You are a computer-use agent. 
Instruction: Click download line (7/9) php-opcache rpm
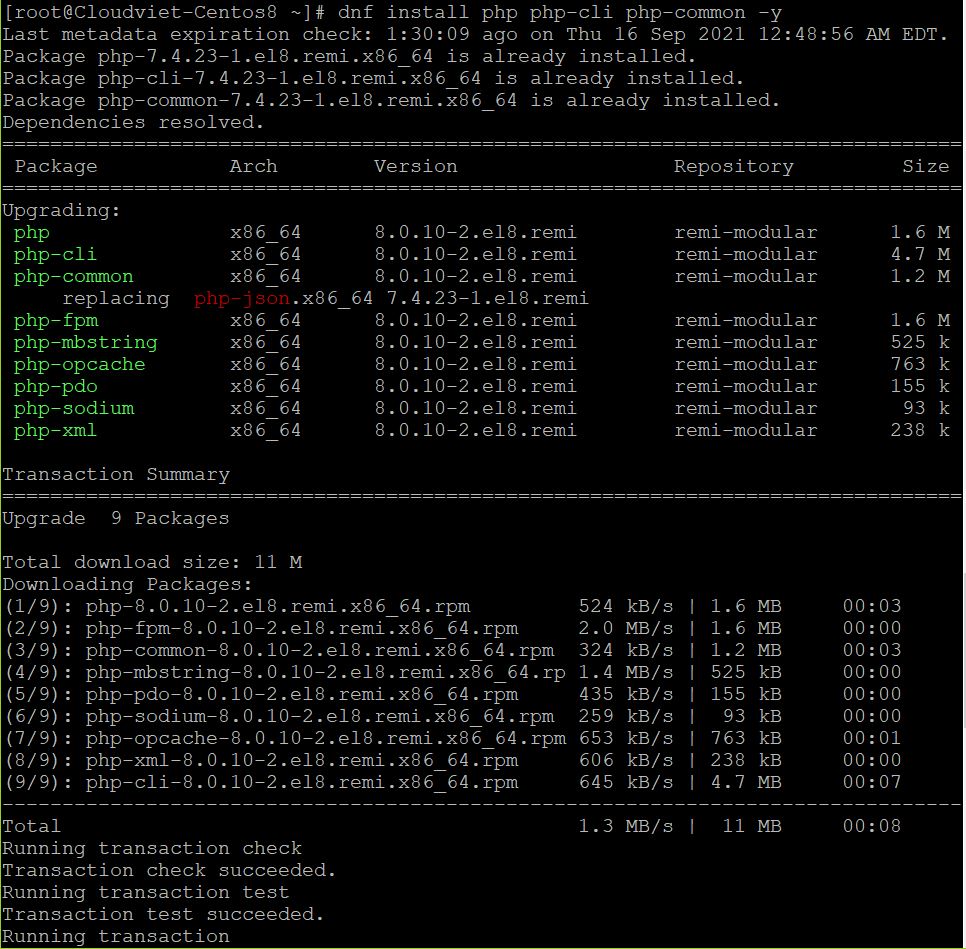(453, 739)
